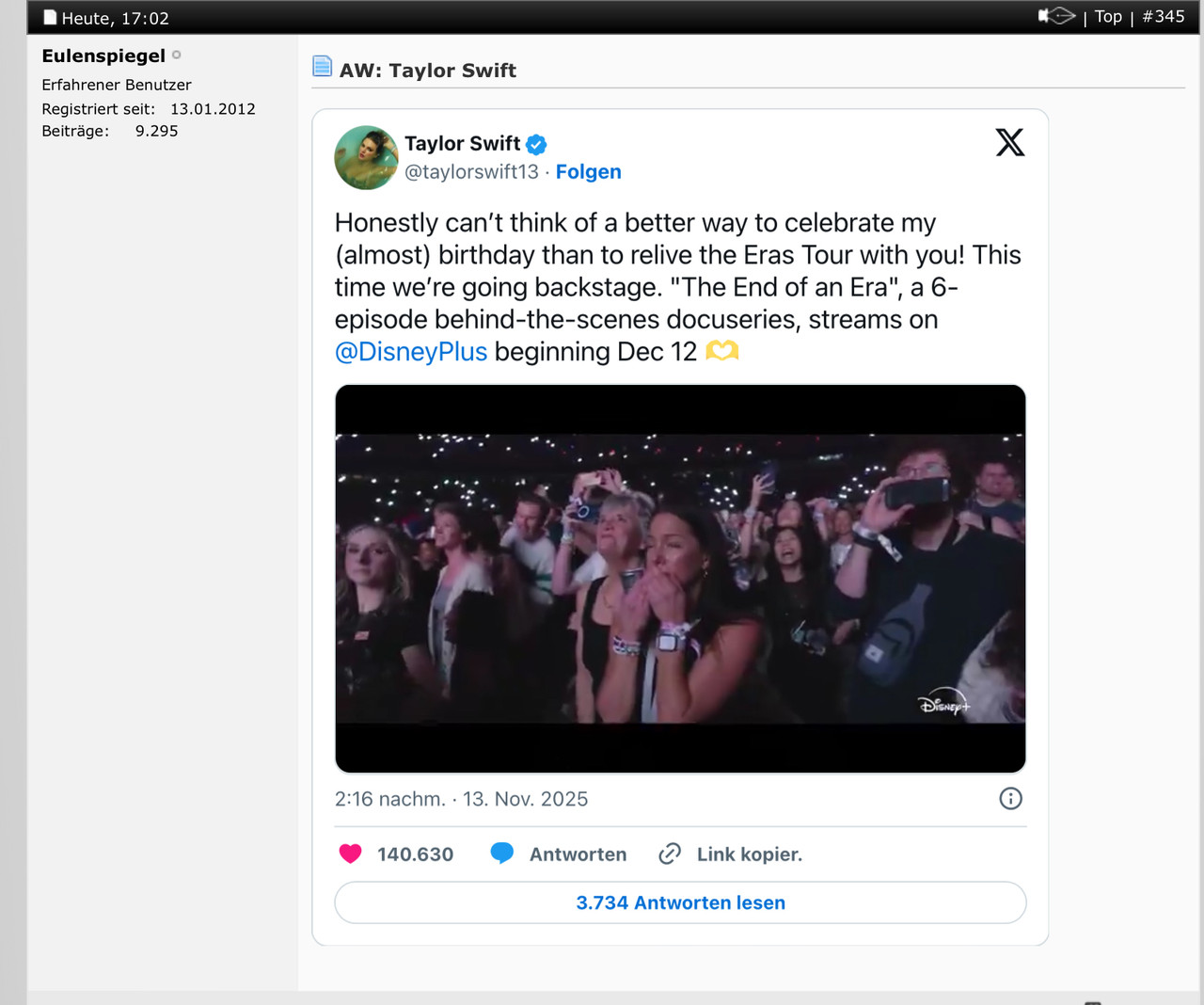The height and width of the screenshot is (1005, 1204).
Task: Click the offline status dot beside Eulenspiegel
Action: click(x=177, y=56)
